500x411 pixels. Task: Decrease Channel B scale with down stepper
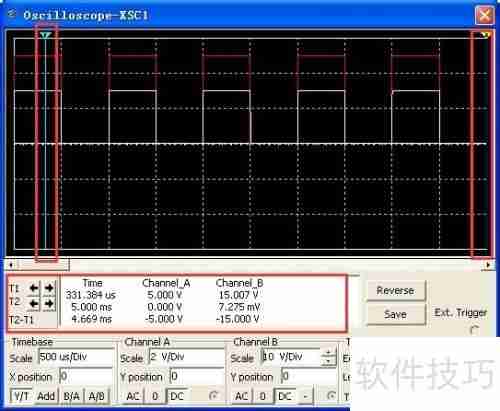tap(328, 361)
